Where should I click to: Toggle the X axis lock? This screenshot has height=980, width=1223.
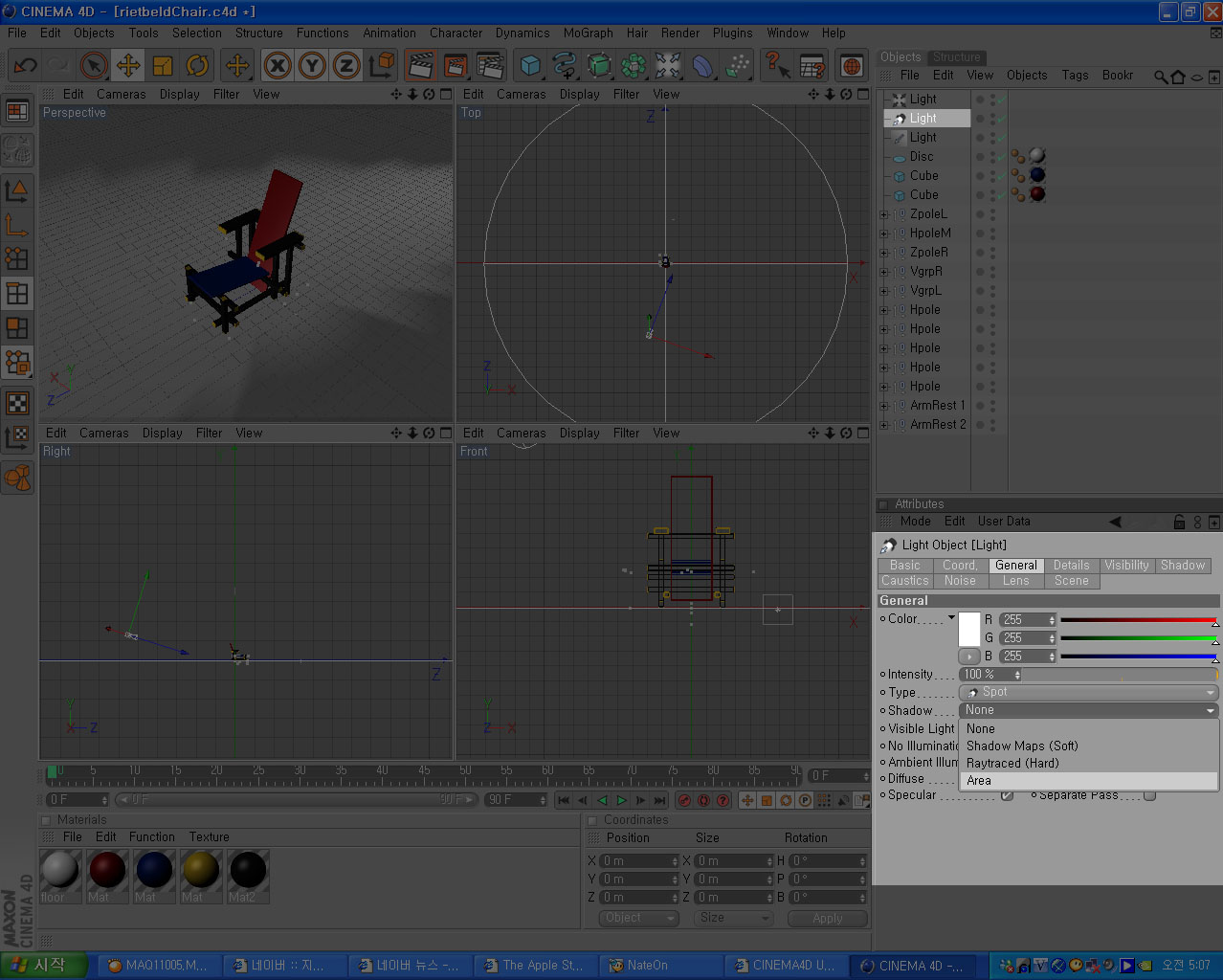(278, 65)
